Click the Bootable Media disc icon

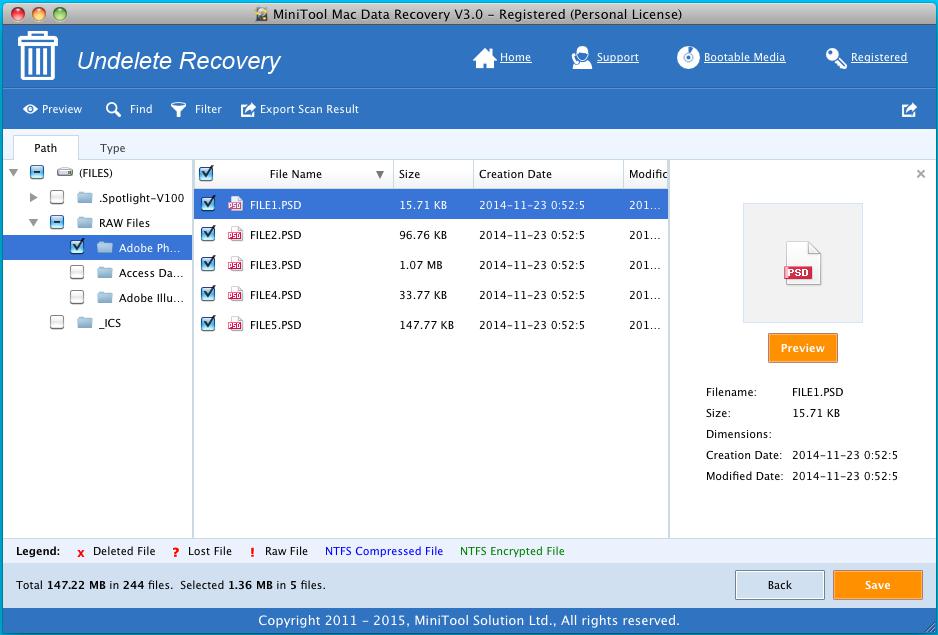click(688, 57)
